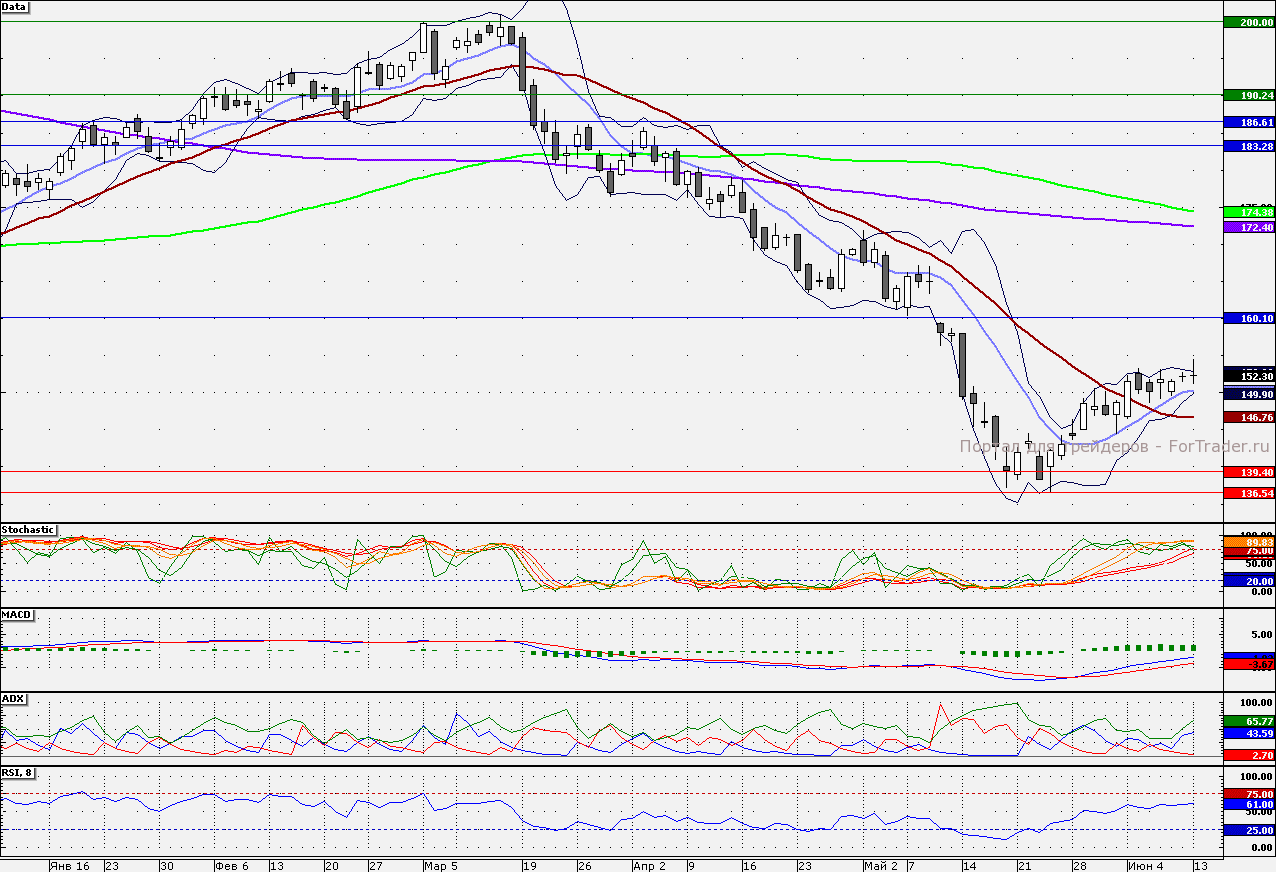Click the RSI, 8 indicator label

click(17, 771)
